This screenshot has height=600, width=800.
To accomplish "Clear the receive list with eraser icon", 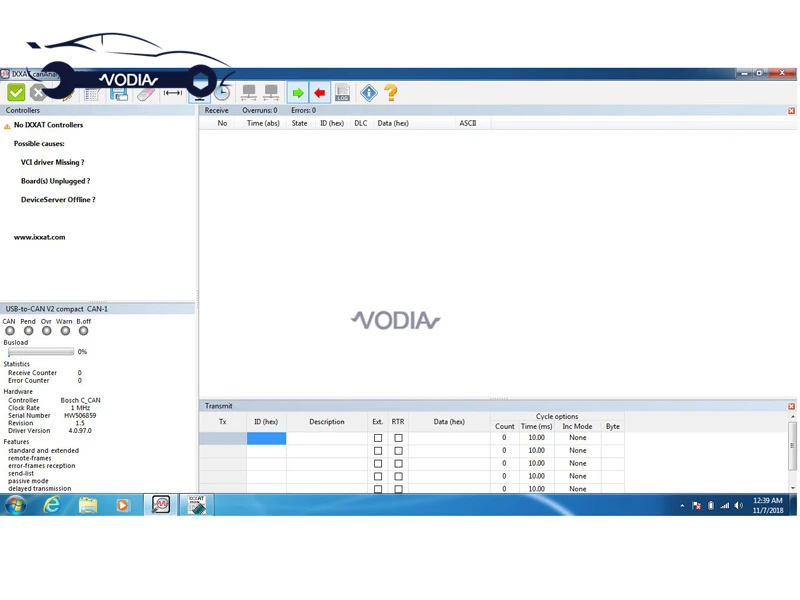I will tap(146, 94).
